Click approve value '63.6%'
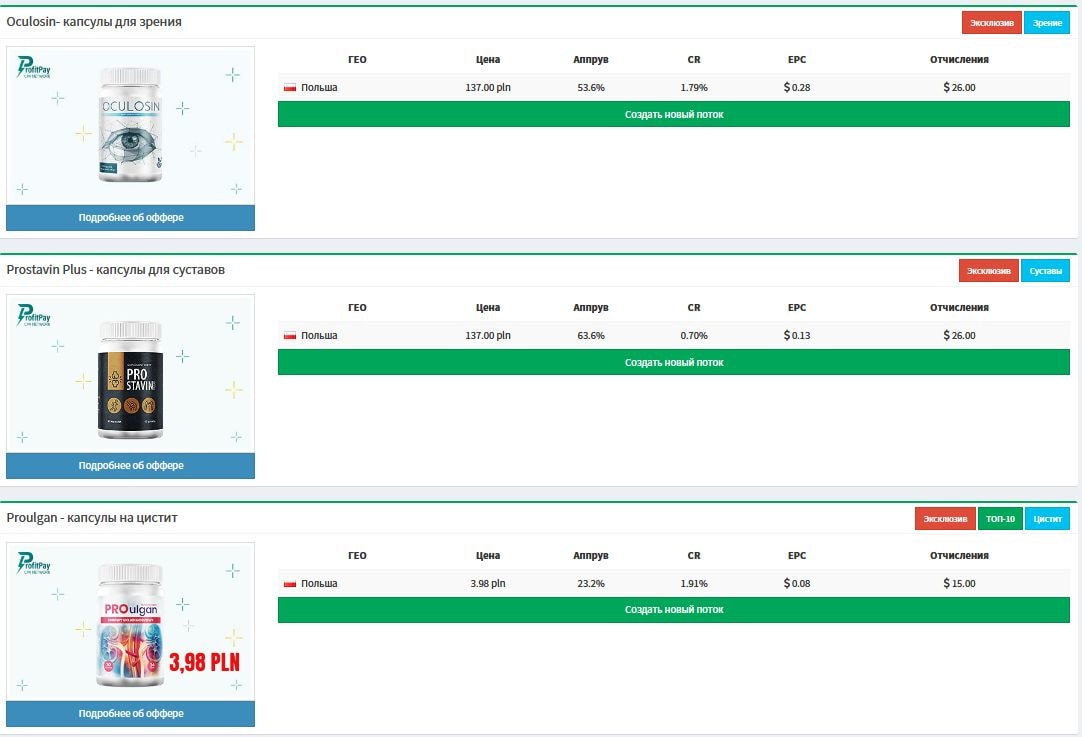1082x737 pixels. coord(591,335)
